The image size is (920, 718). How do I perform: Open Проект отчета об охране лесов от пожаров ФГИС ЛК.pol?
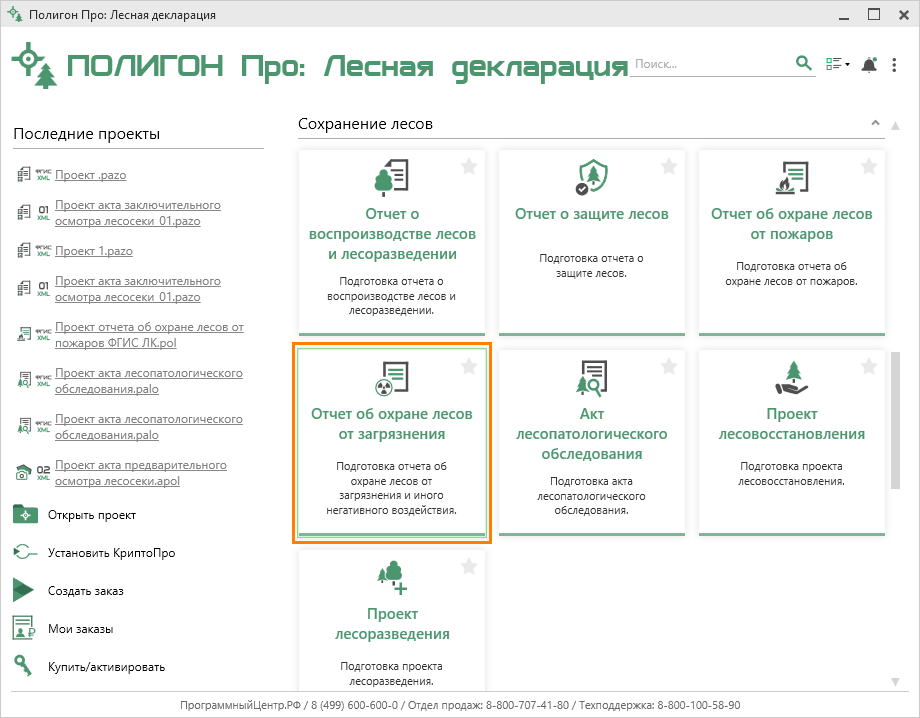149,334
